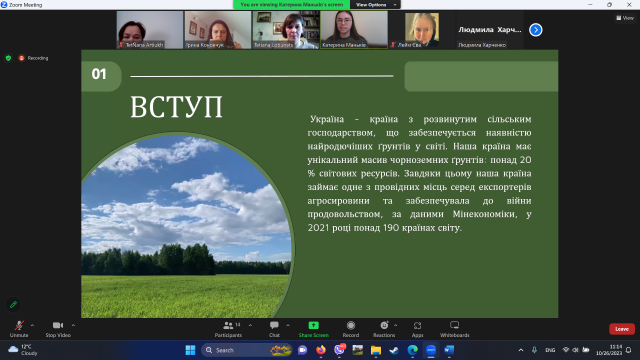Screen dimensions: 640x360
Task: Open the notifications bell
Action: (x=629, y=350)
